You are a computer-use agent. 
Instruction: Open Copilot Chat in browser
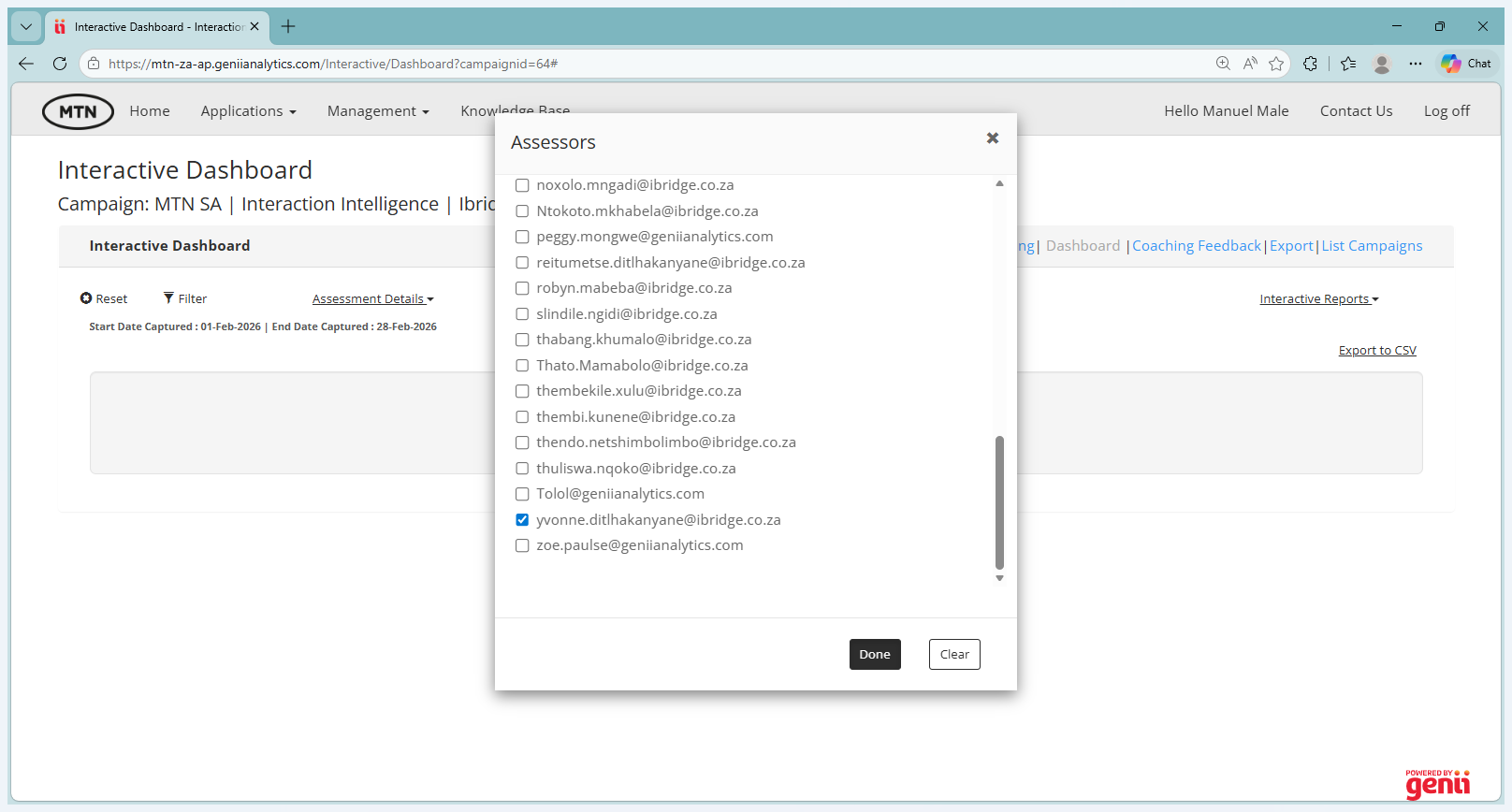[1466, 64]
